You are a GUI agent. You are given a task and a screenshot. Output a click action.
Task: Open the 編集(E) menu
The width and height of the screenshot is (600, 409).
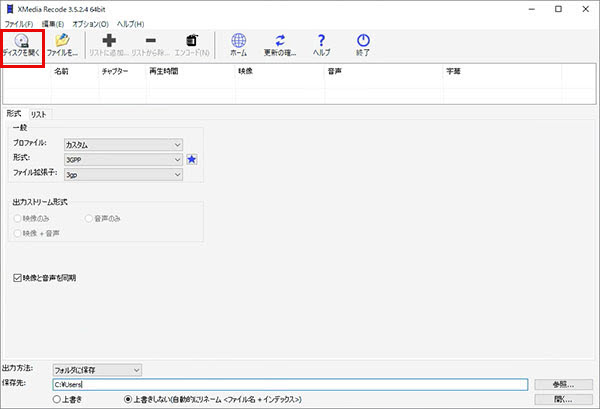pos(52,24)
